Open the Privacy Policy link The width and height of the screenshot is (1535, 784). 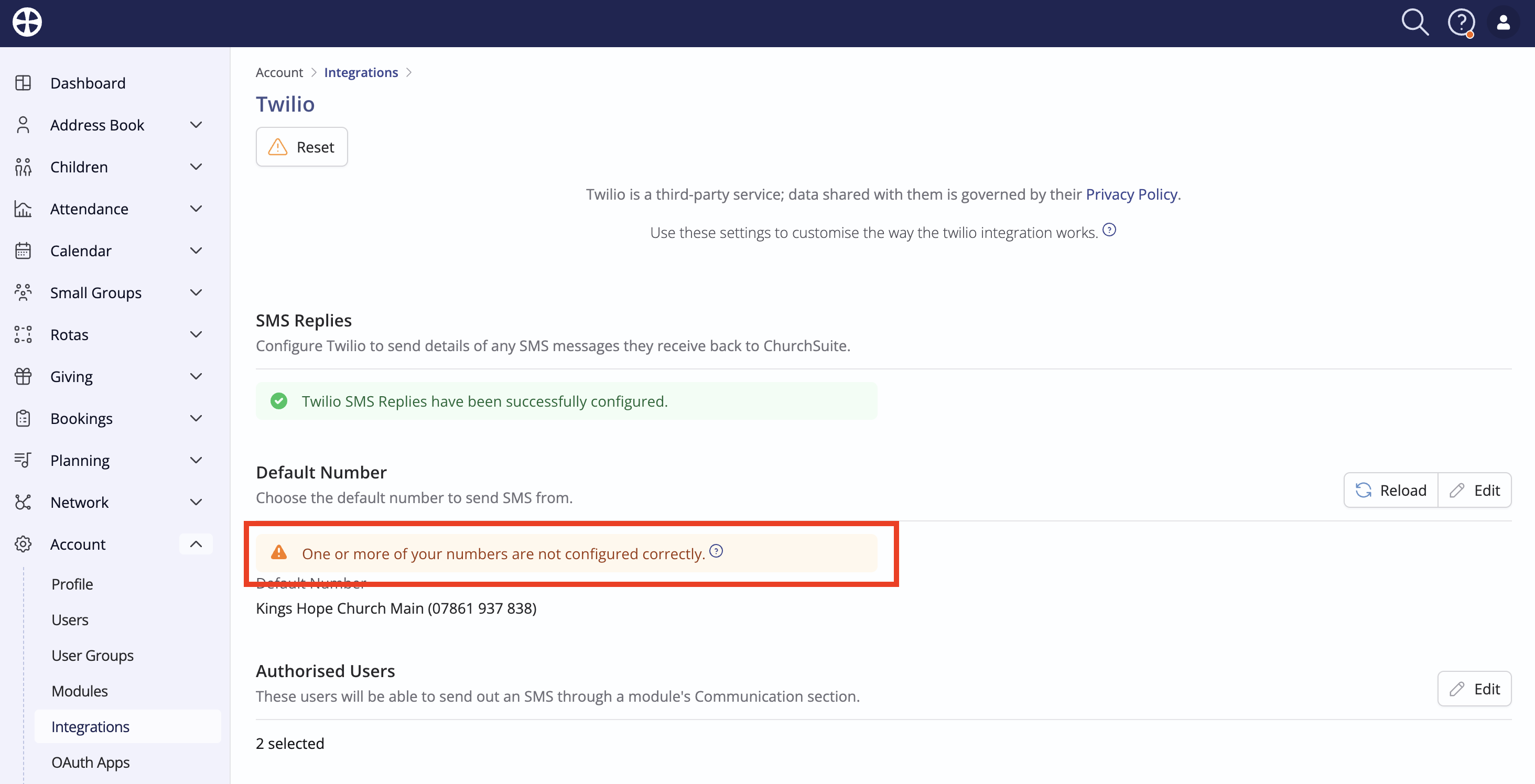pyautogui.click(x=1131, y=194)
